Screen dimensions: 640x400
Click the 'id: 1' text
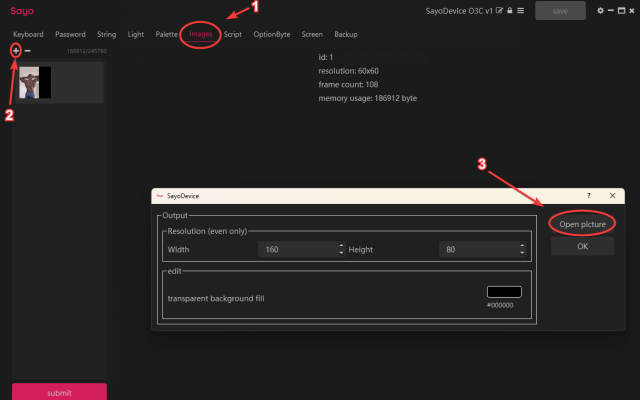(x=326, y=57)
